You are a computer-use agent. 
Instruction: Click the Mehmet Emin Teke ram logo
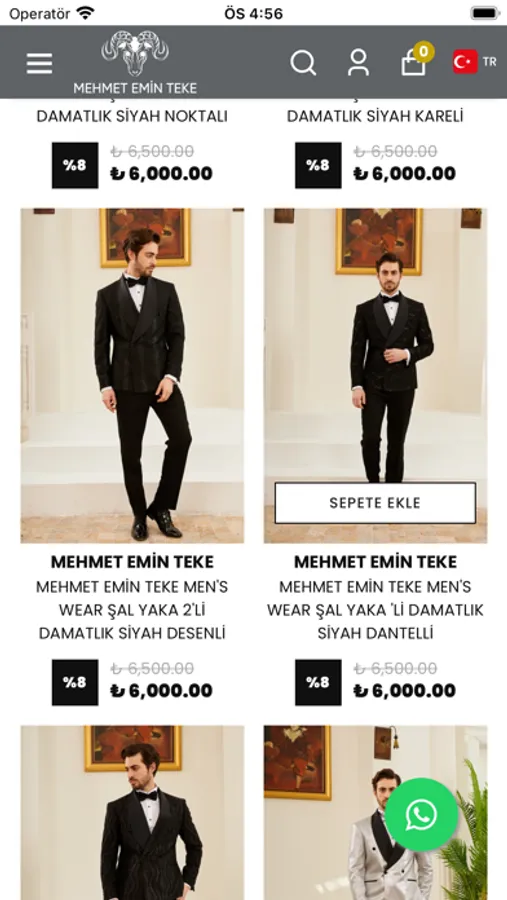click(135, 62)
